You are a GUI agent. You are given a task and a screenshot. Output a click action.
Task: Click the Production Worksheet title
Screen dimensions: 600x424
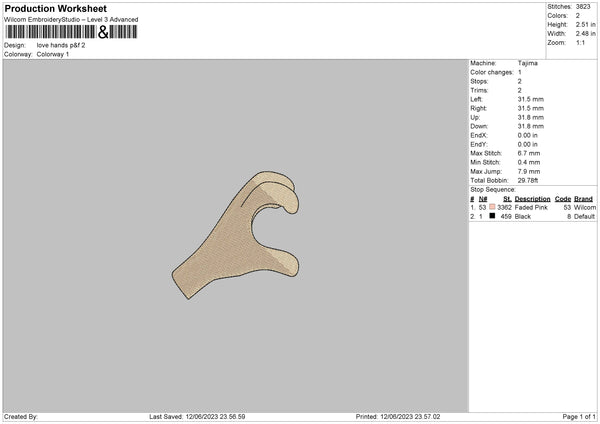[x=55, y=8]
